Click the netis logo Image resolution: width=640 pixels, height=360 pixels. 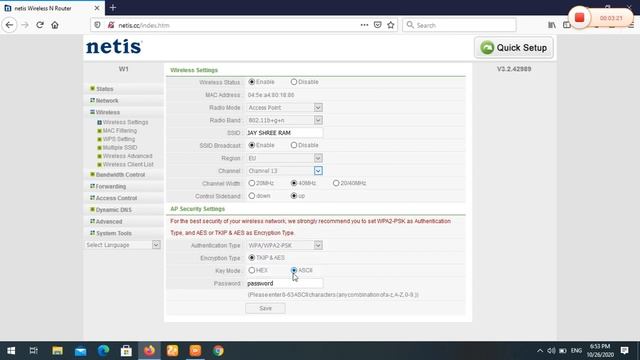click(x=114, y=47)
